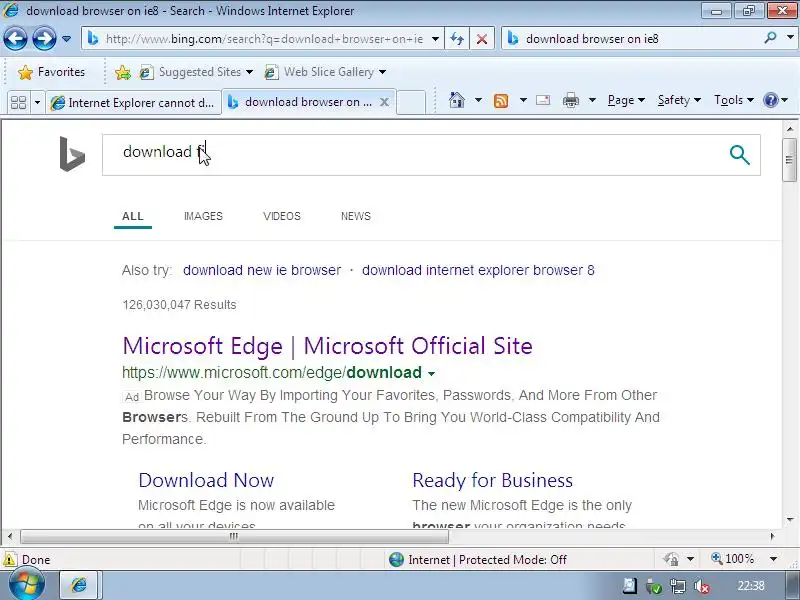
Task: Open the Help question mark menu
Action: pos(775,100)
